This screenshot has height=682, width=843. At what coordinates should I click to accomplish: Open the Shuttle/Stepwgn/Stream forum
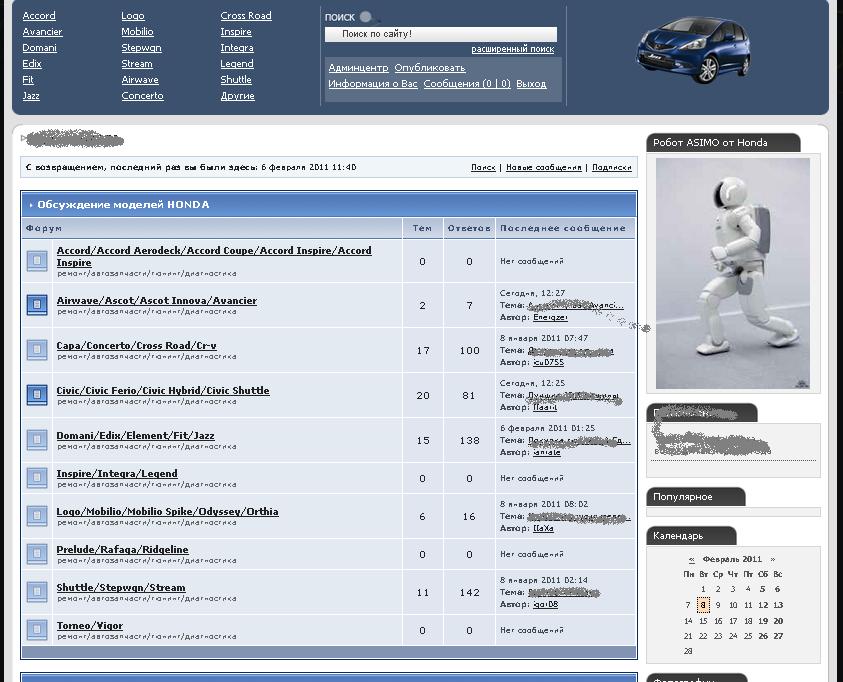click(x=121, y=588)
